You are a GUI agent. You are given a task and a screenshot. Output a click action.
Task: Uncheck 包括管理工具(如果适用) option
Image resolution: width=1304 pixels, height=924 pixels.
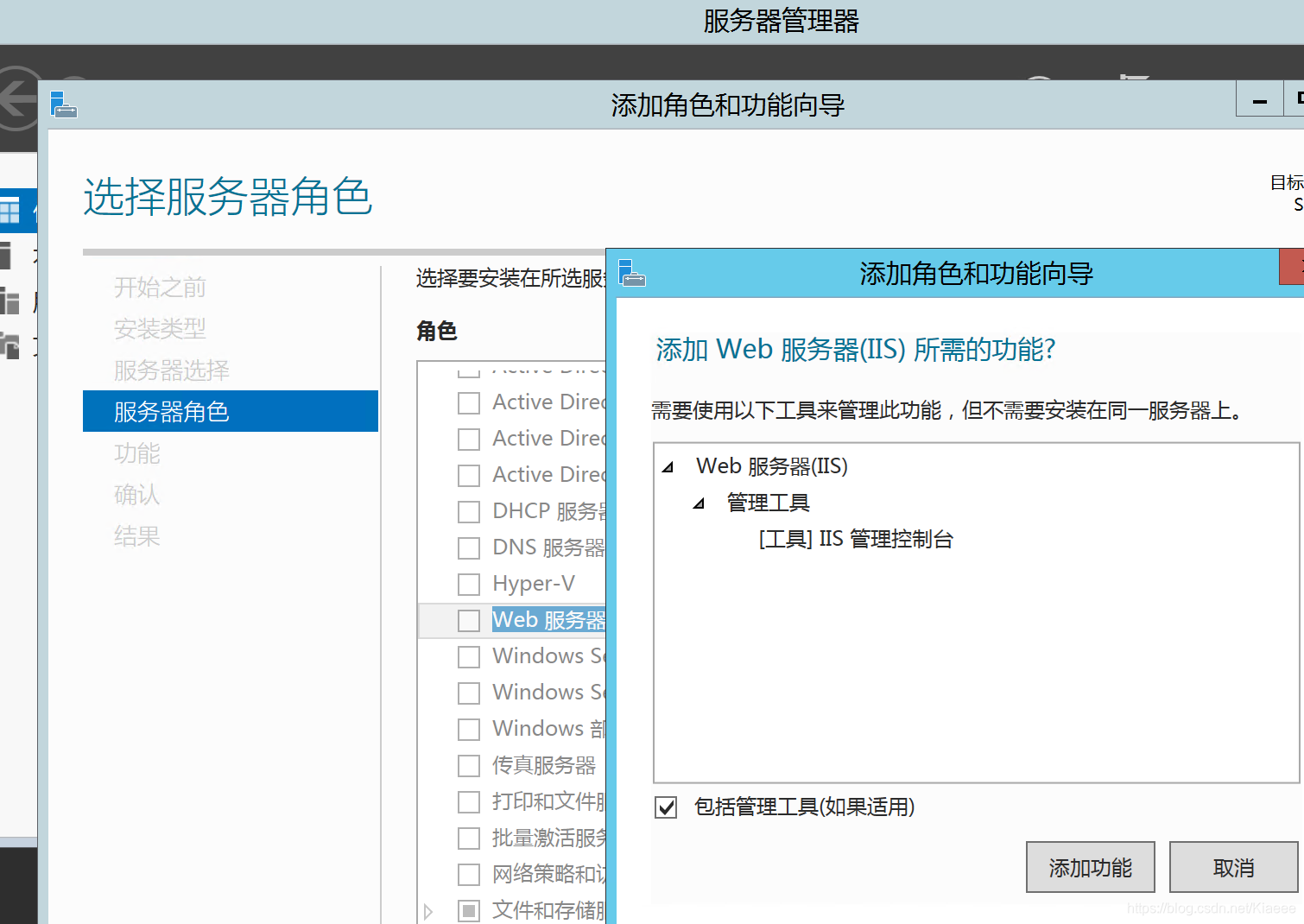click(x=666, y=807)
